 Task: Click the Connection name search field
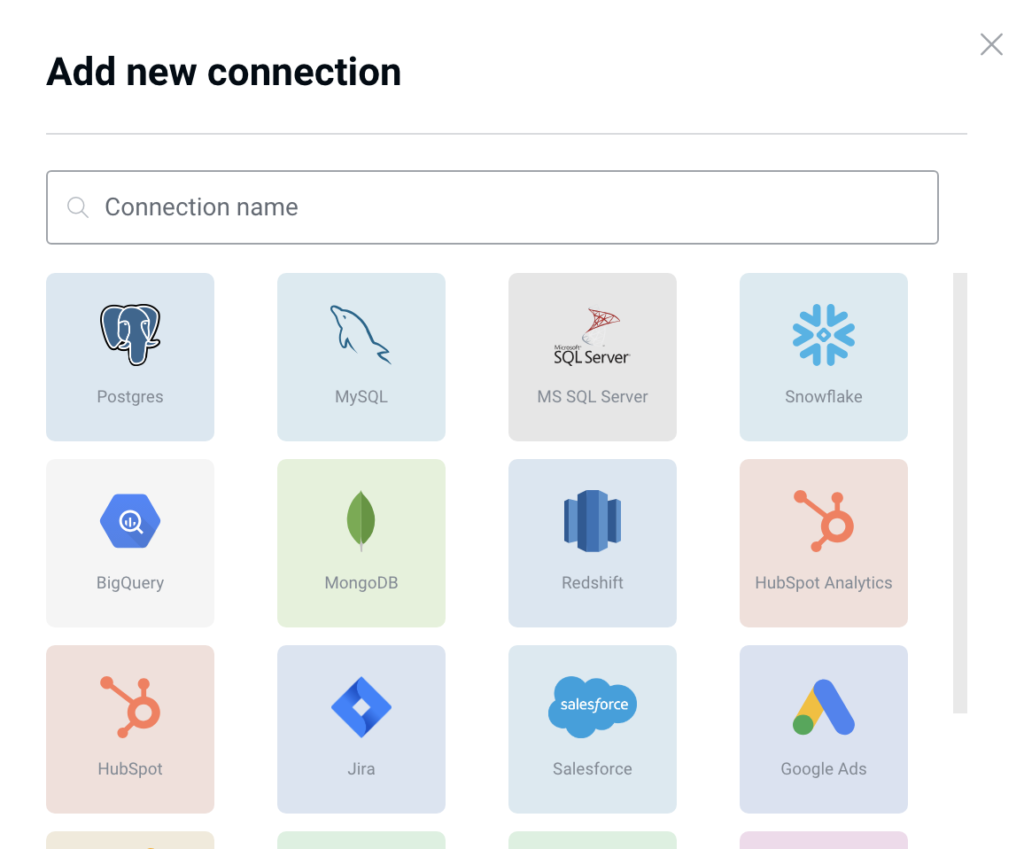point(492,207)
